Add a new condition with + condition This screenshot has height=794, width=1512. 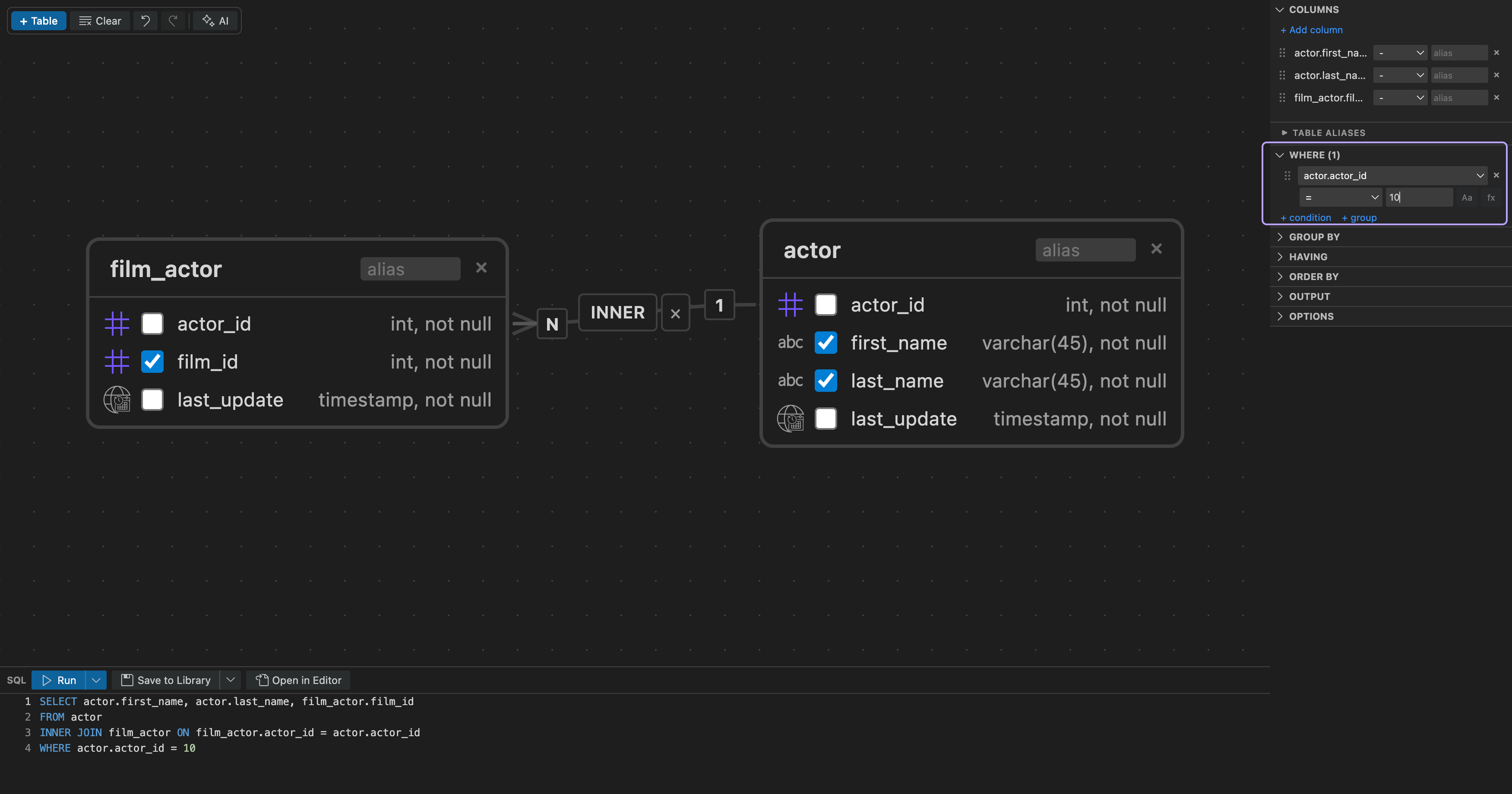point(1306,218)
